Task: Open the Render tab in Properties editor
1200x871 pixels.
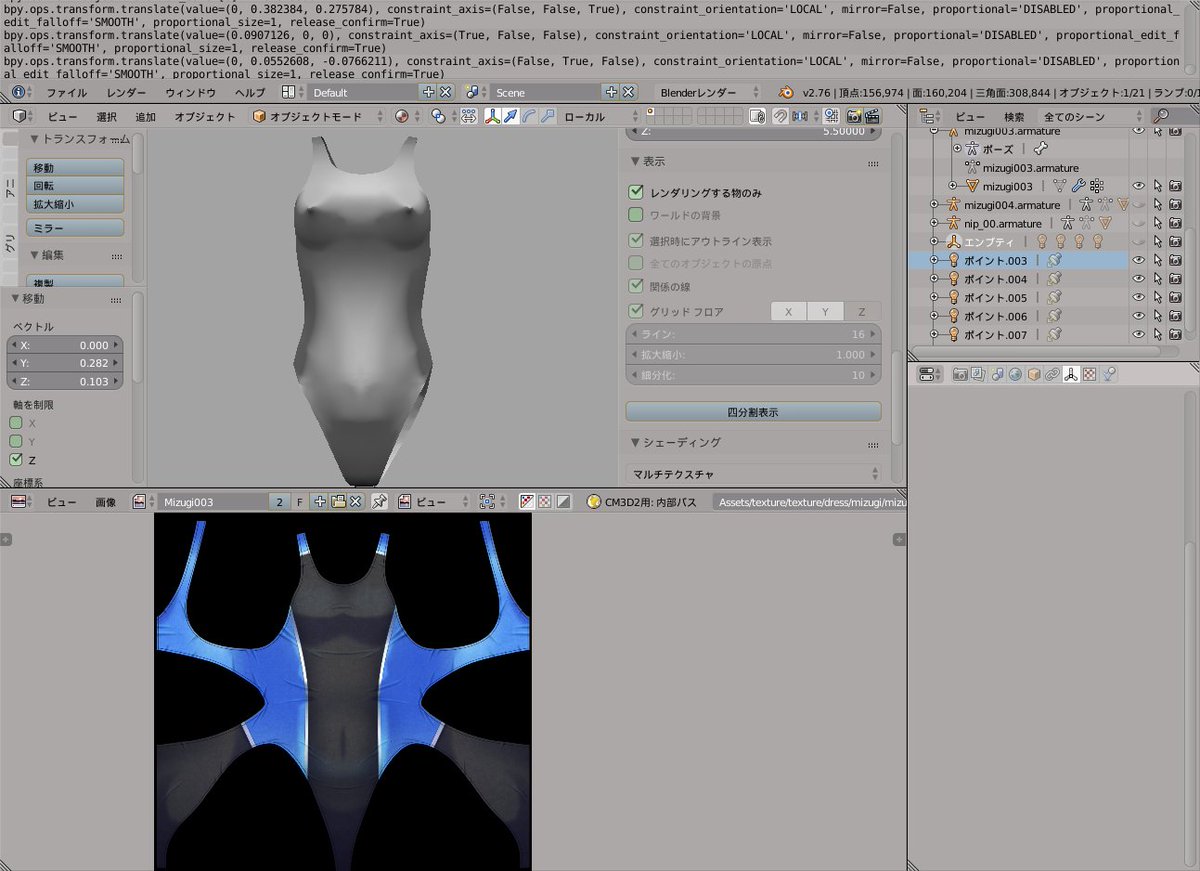Action: pos(960,375)
